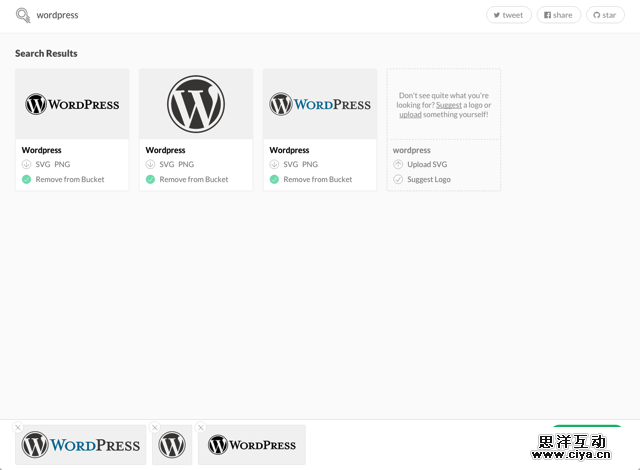640x470 pixels.
Task: Remove round W logo from Bucket via text
Action: [x=194, y=180]
